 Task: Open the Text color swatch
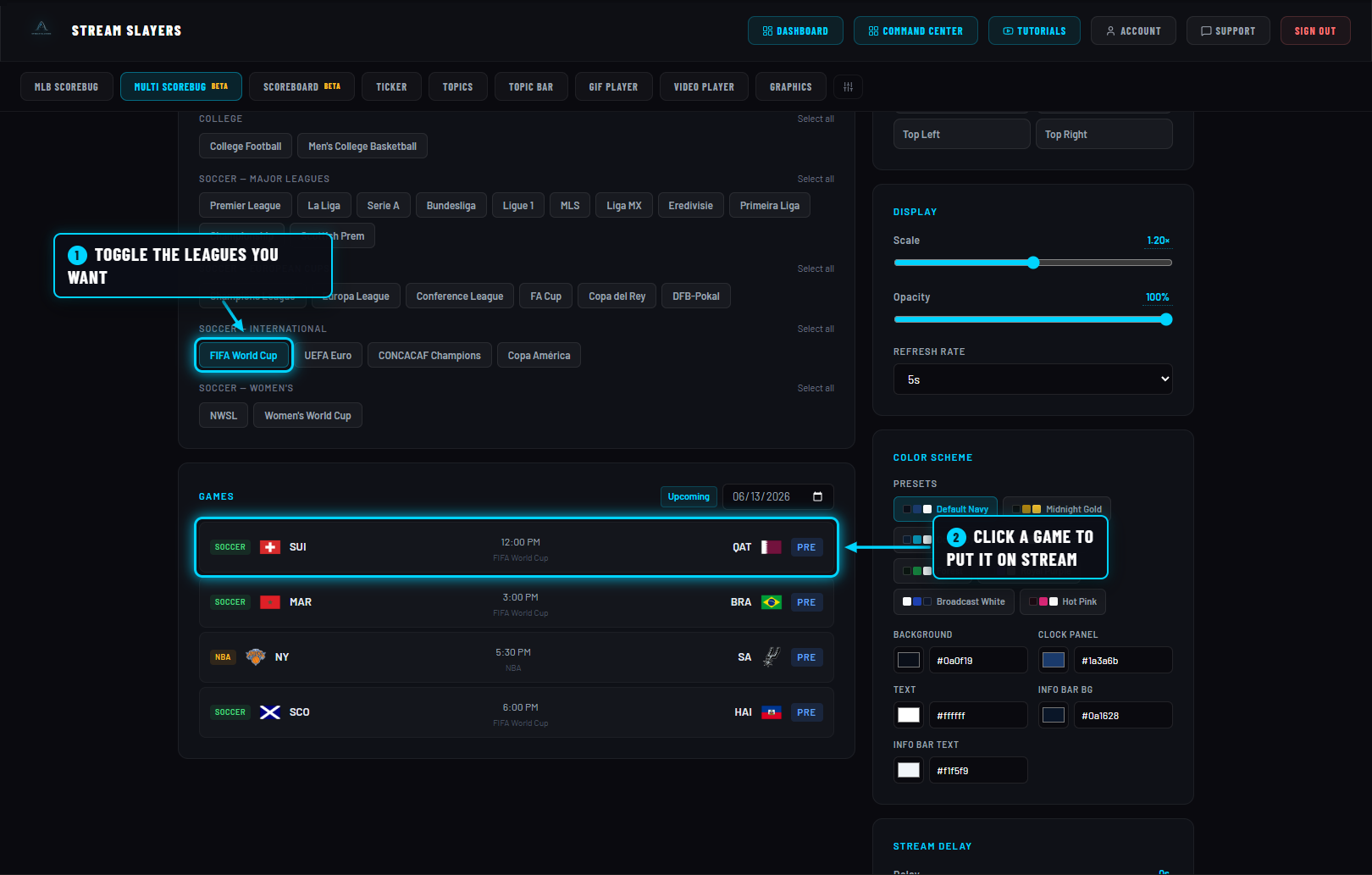coord(909,715)
